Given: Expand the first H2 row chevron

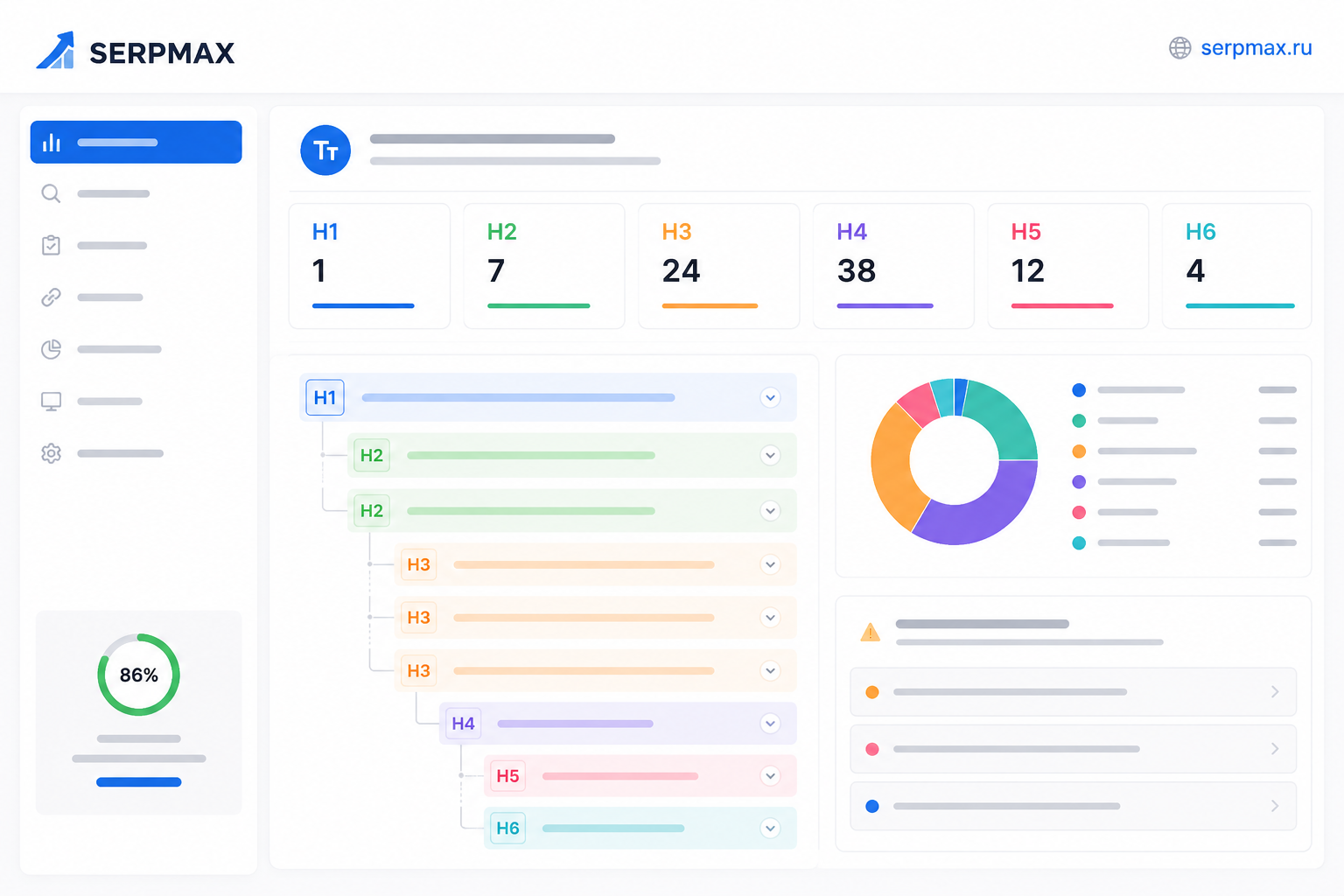Looking at the screenshot, I should 770,455.
